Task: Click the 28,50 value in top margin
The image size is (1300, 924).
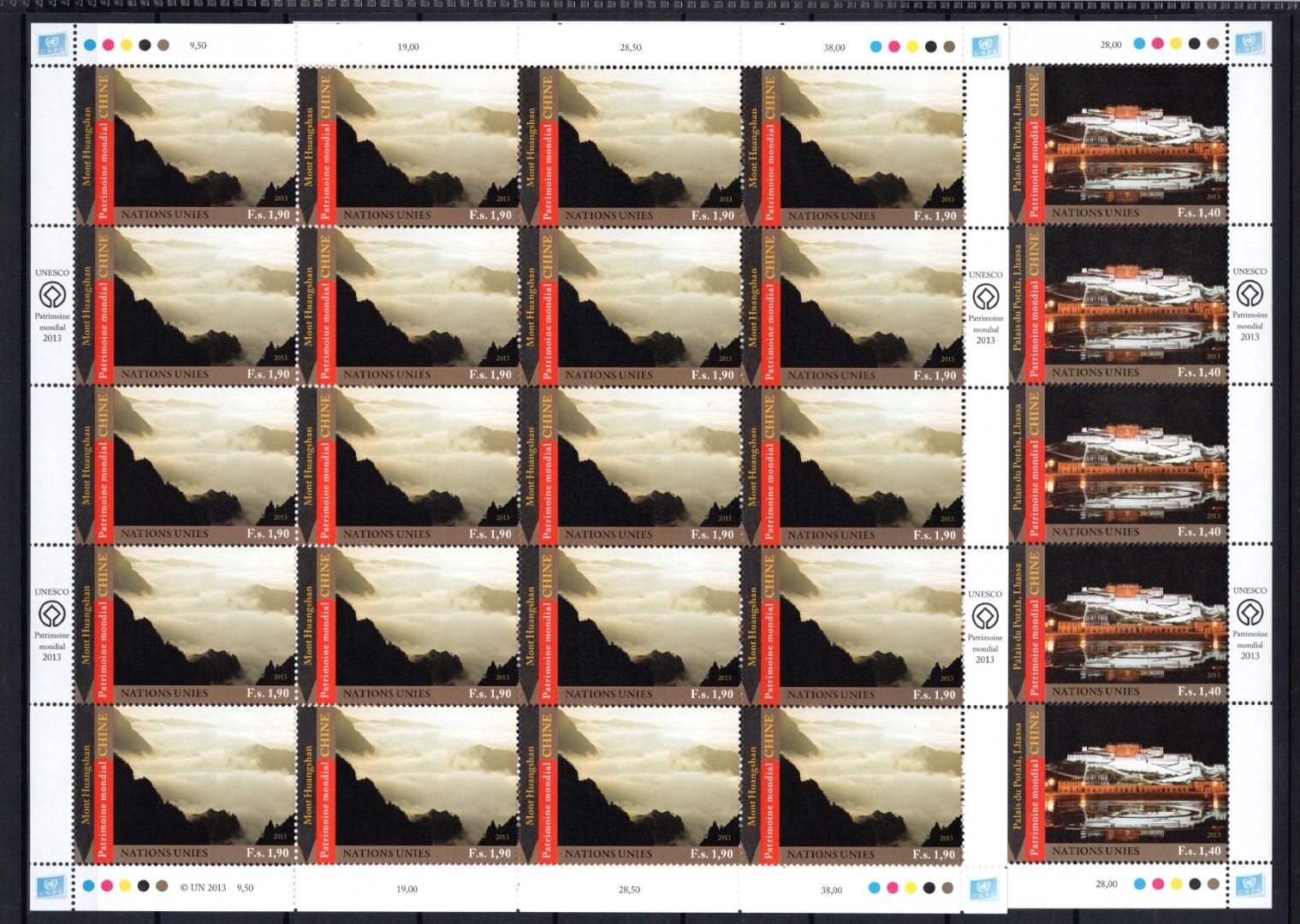Action: (x=630, y=48)
